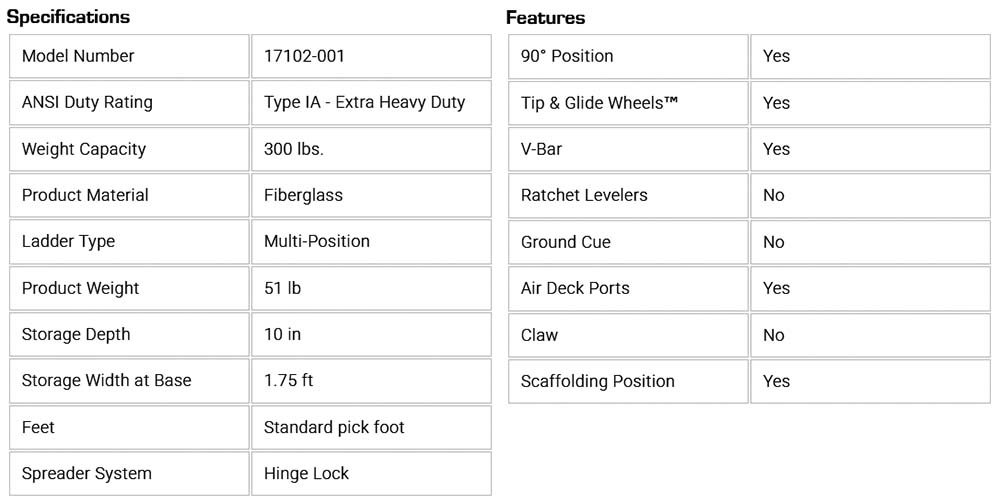The image size is (1000, 504).
Task: Click the Storage Depth label
Action: tap(76, 334)
